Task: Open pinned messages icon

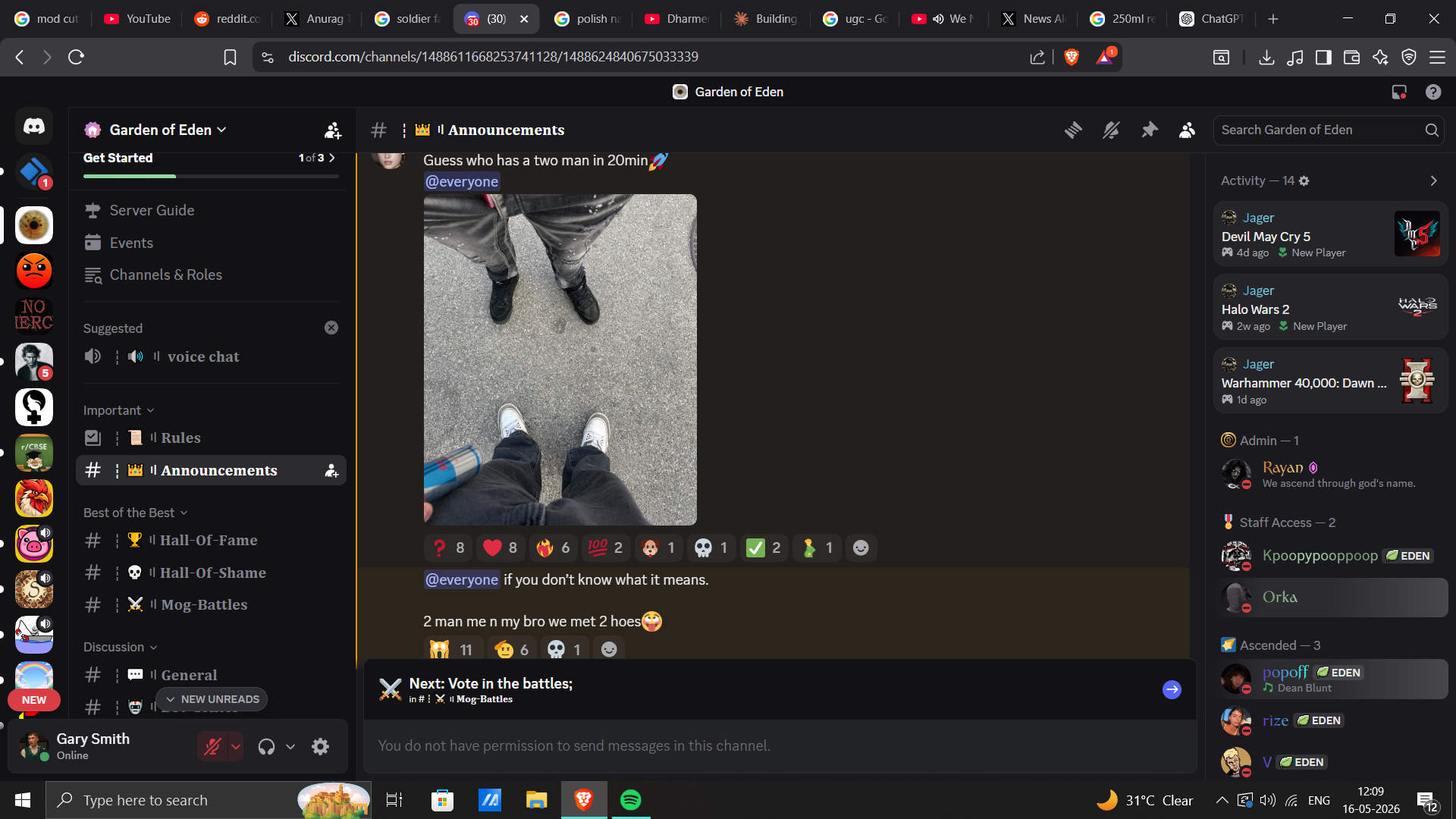Action: (x=1150, y=130)
